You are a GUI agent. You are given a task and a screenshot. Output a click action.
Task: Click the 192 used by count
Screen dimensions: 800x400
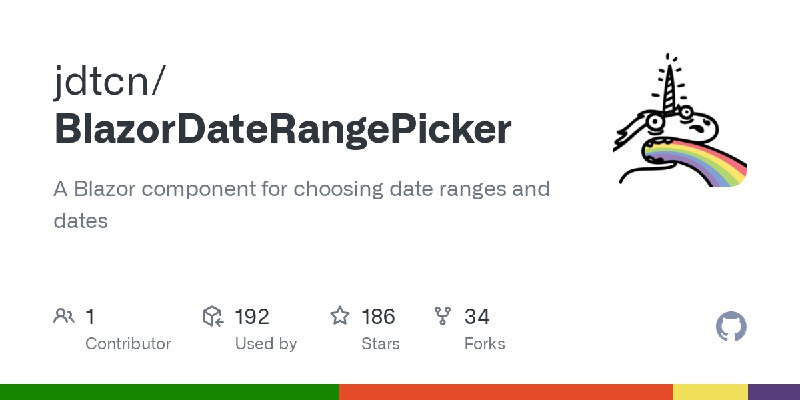point(252,317)
